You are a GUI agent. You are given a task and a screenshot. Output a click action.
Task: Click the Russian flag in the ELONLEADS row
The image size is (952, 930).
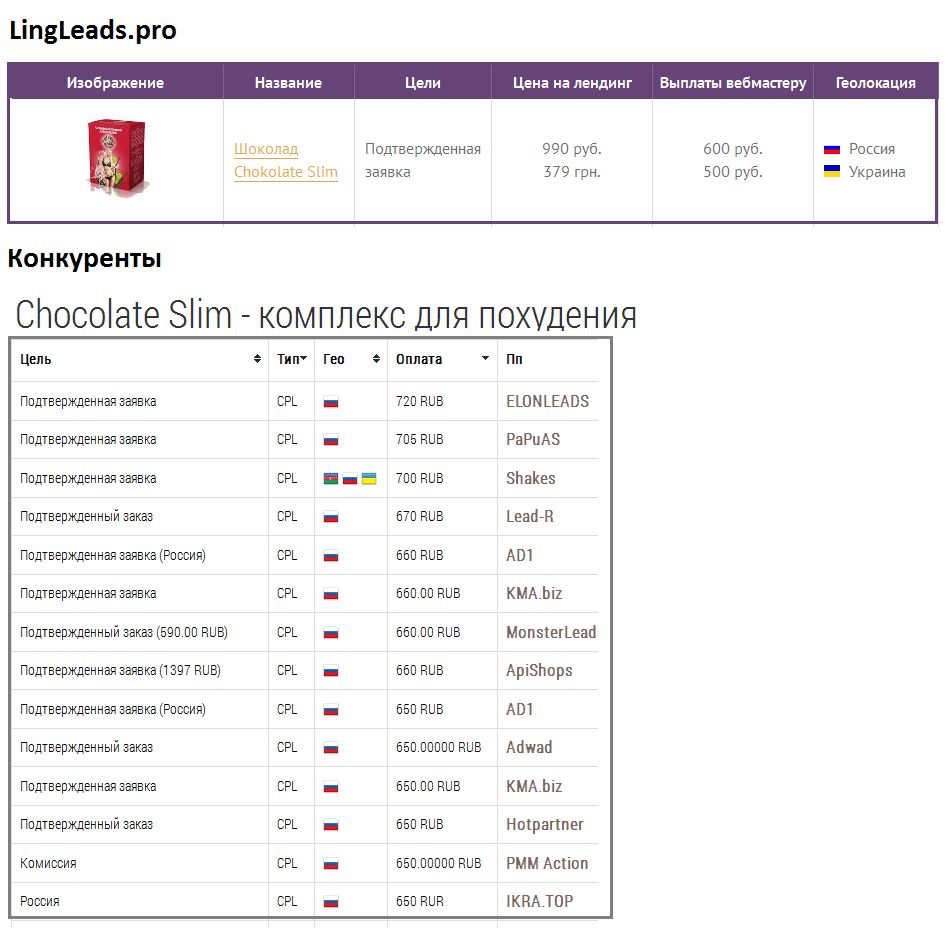(x=331, y=402)
